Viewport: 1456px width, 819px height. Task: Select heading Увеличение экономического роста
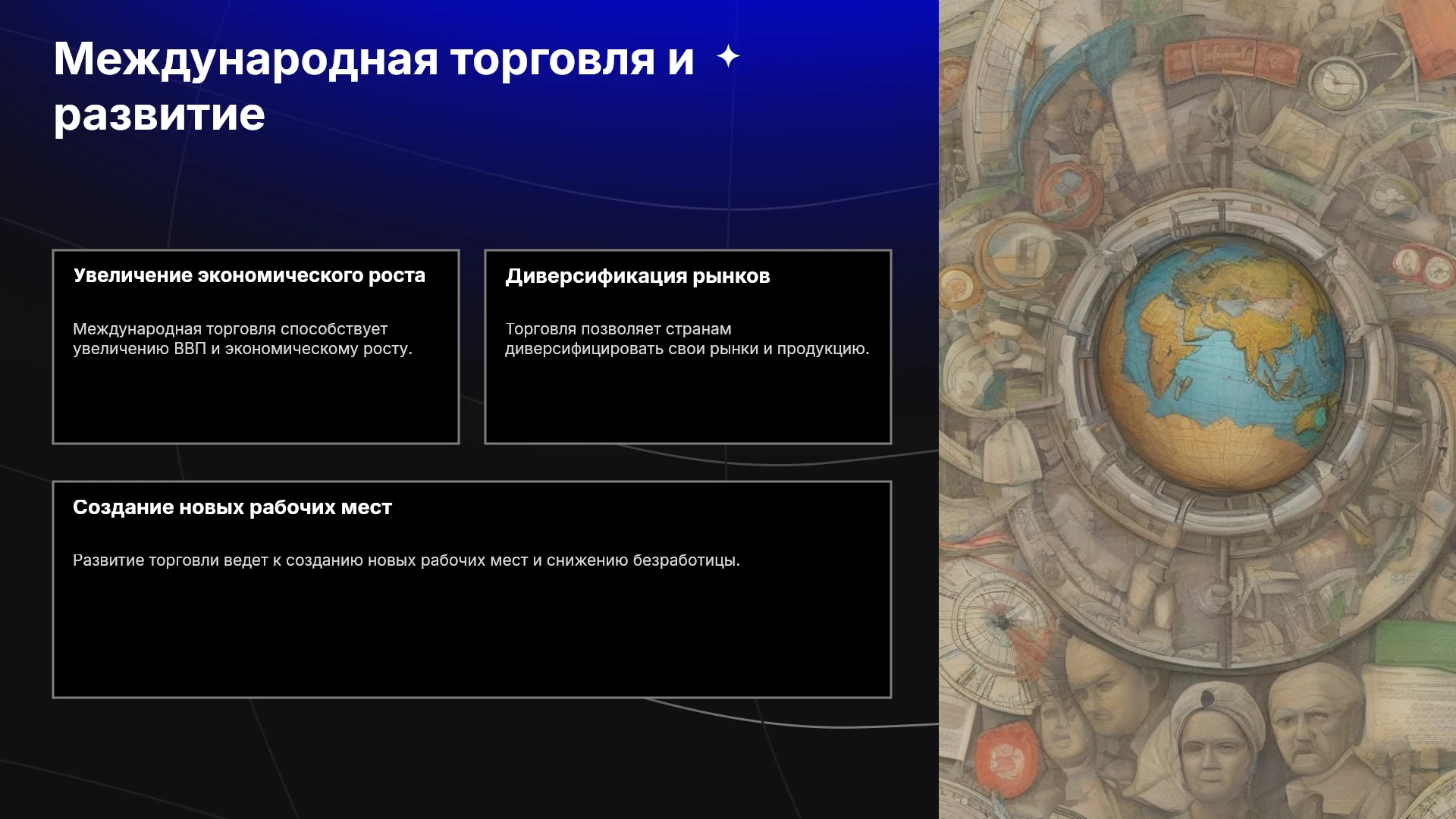pos(249,275)
